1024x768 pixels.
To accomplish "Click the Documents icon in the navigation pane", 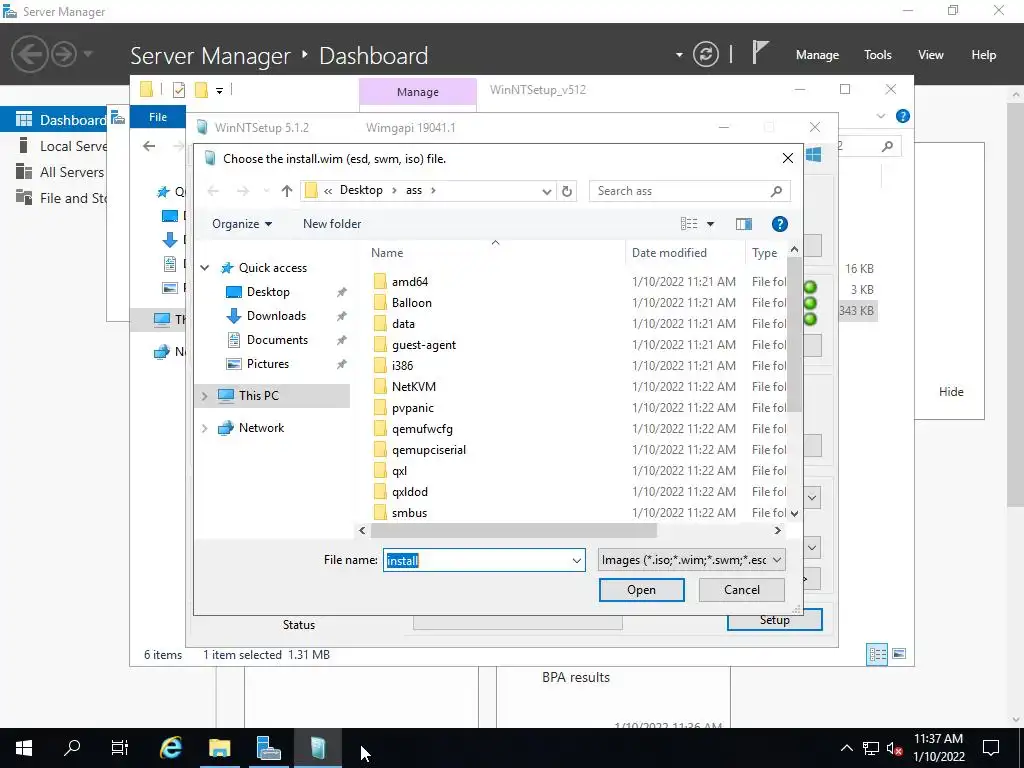I will (233, 340).
